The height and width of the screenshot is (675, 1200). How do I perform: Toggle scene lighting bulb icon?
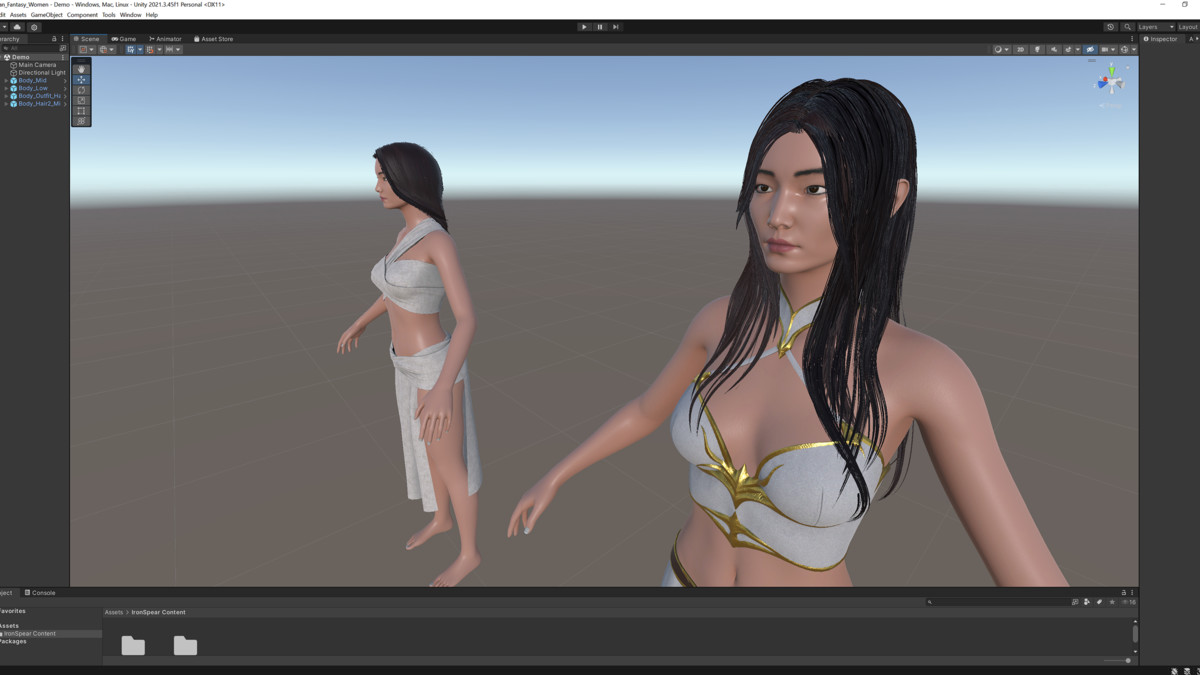point(1037,49)
